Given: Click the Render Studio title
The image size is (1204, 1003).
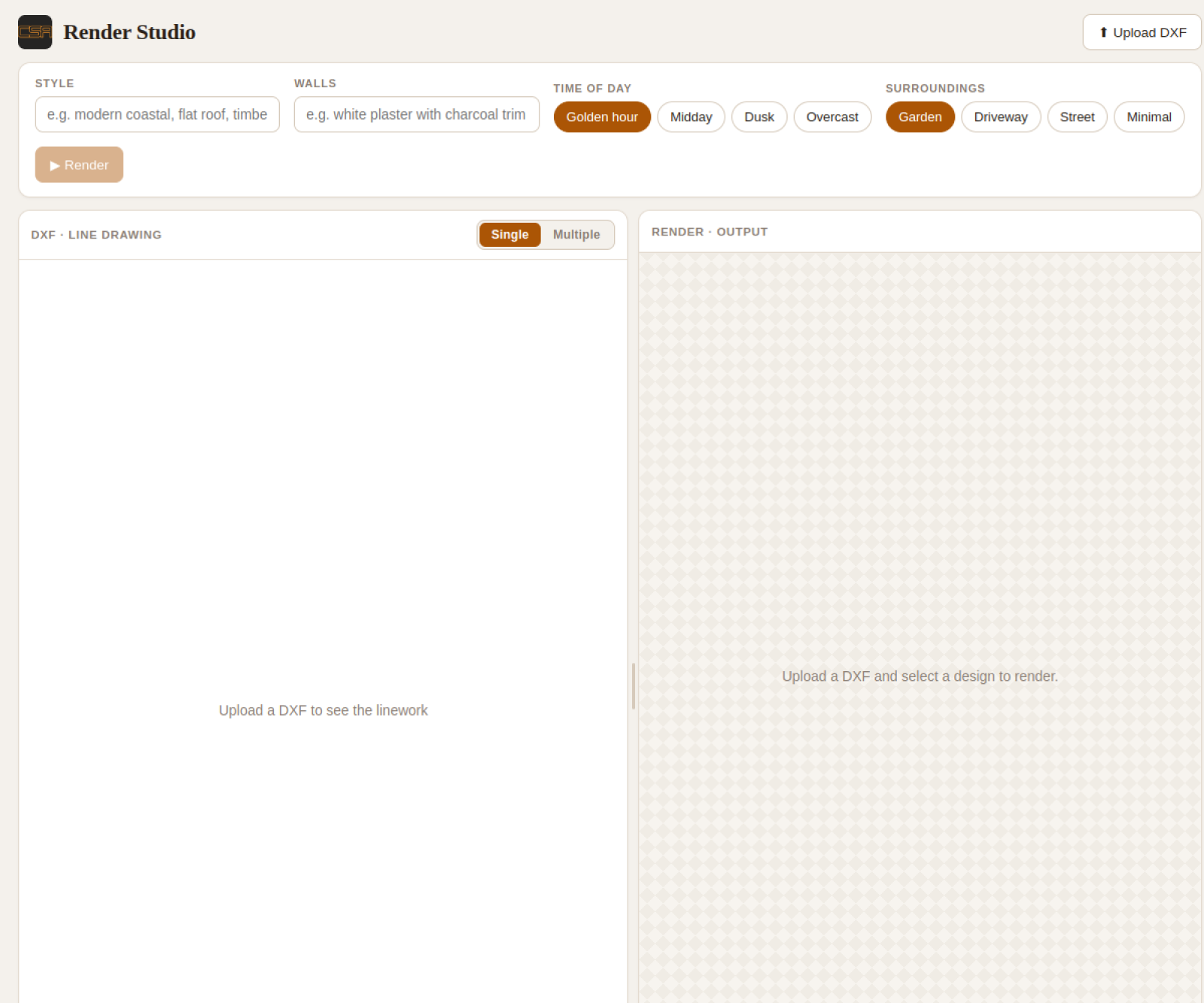Looking at the screenshot, I should tap(129, 32).
